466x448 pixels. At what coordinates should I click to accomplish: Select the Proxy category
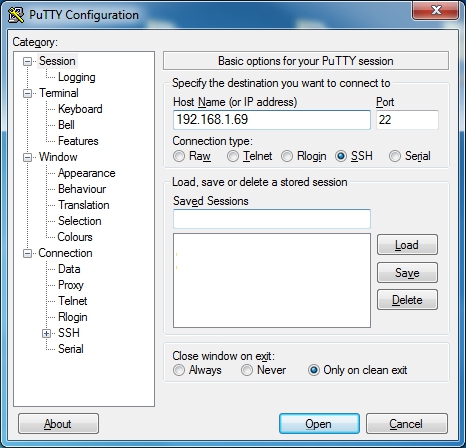[71, 285]
